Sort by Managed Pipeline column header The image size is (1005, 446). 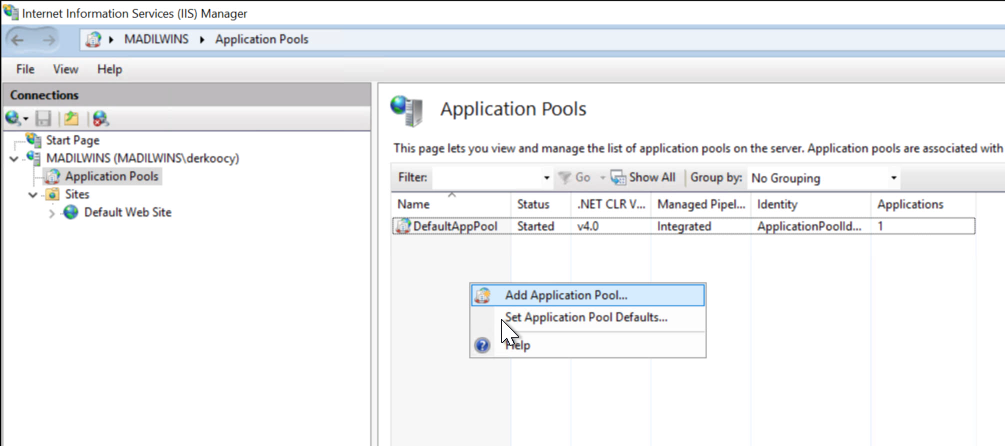click(701, 204)
